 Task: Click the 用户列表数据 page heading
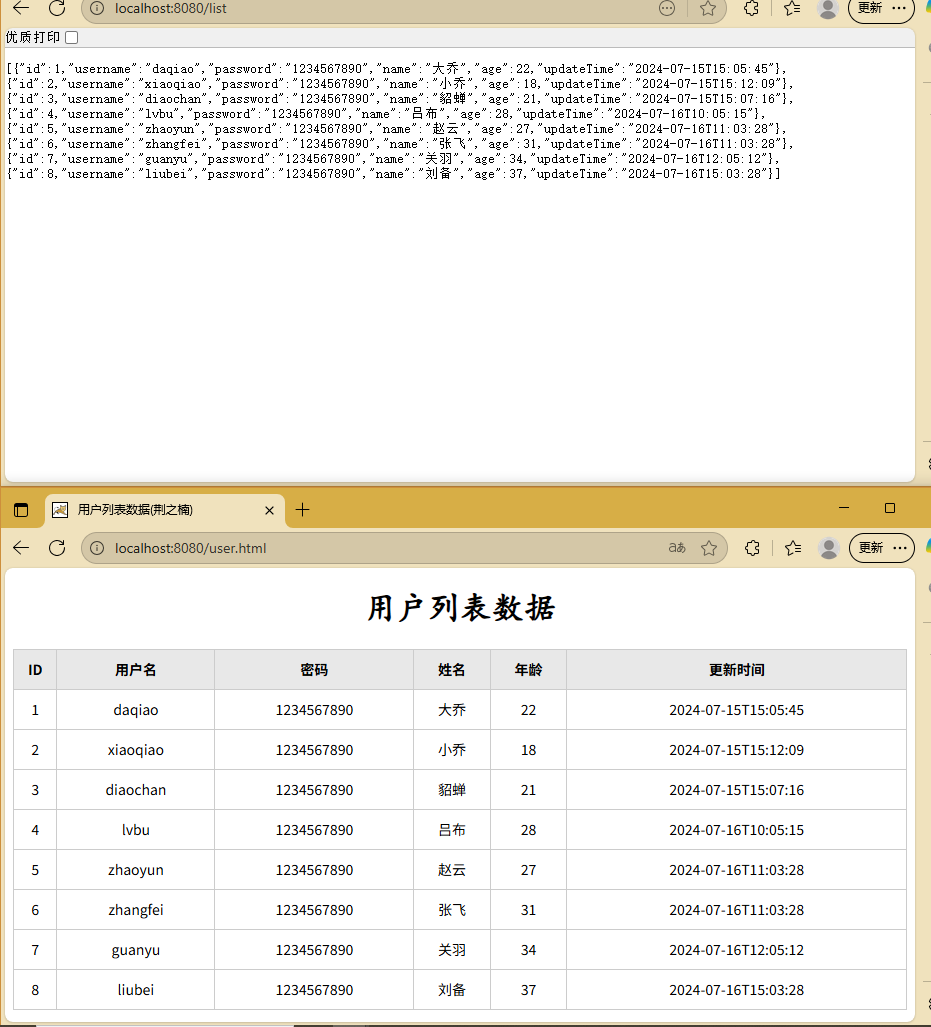pos(461,608)
